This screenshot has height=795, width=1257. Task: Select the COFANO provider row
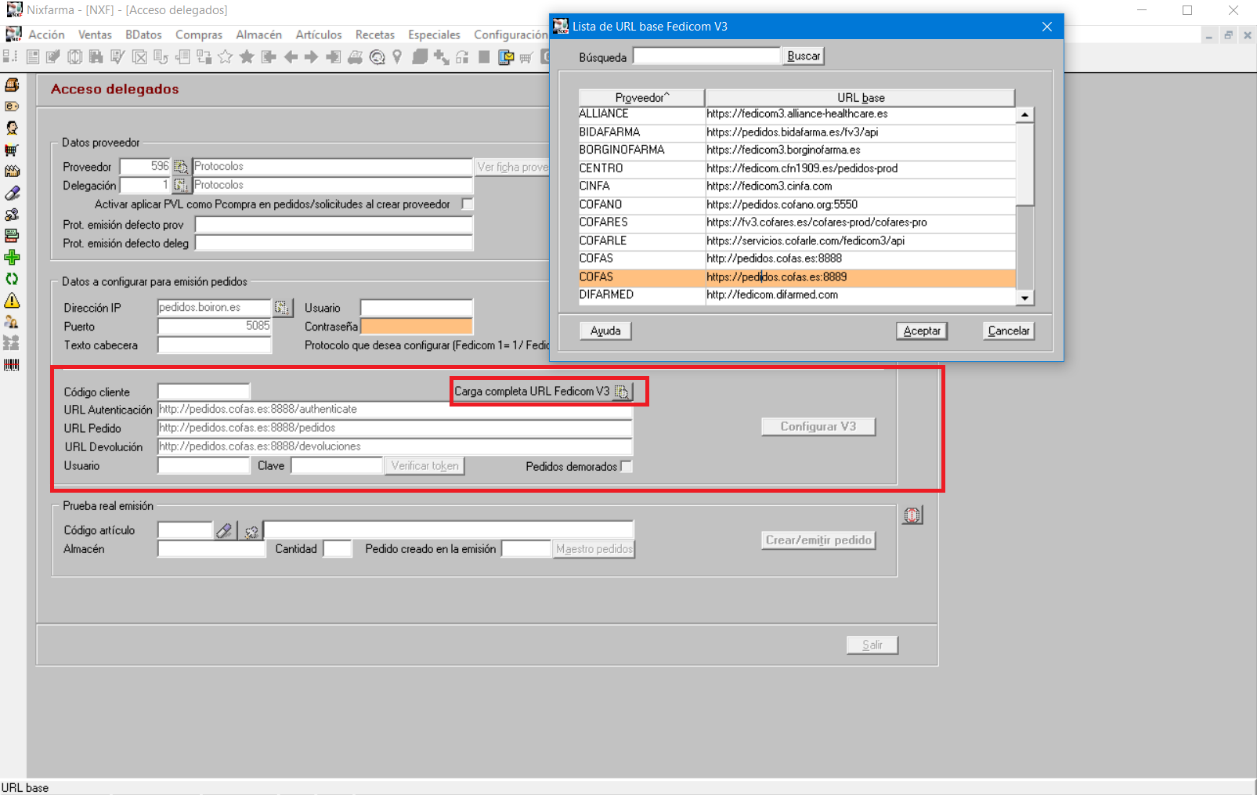click(x=797, y=204)
